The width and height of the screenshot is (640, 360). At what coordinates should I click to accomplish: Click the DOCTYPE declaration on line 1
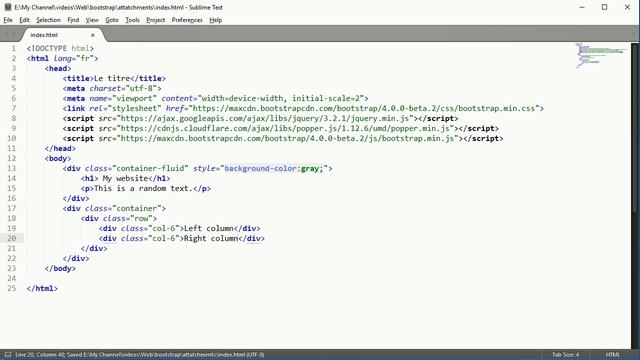(x=60, y=48)
